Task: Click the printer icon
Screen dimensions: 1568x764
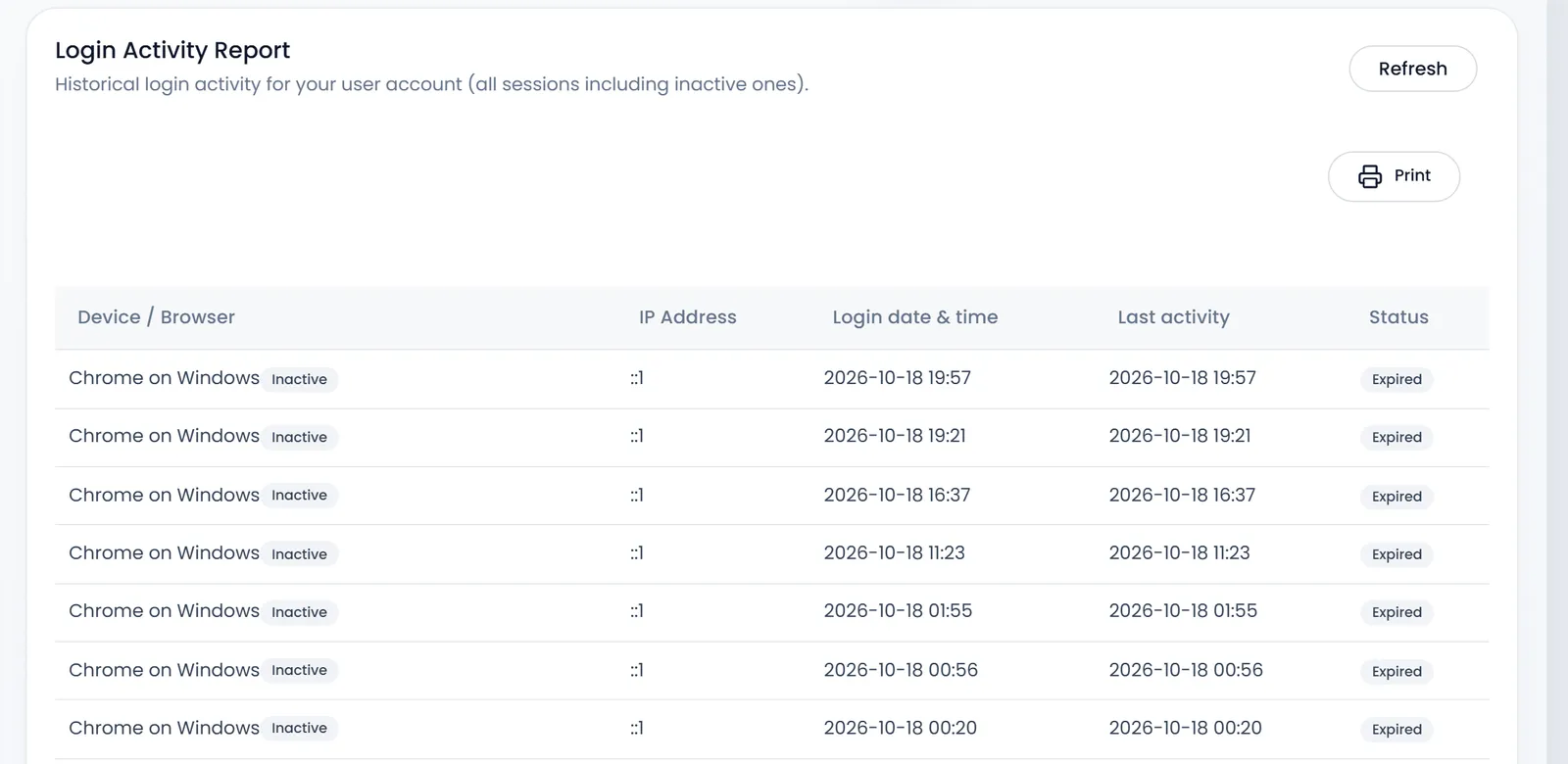Action: 1370,176
